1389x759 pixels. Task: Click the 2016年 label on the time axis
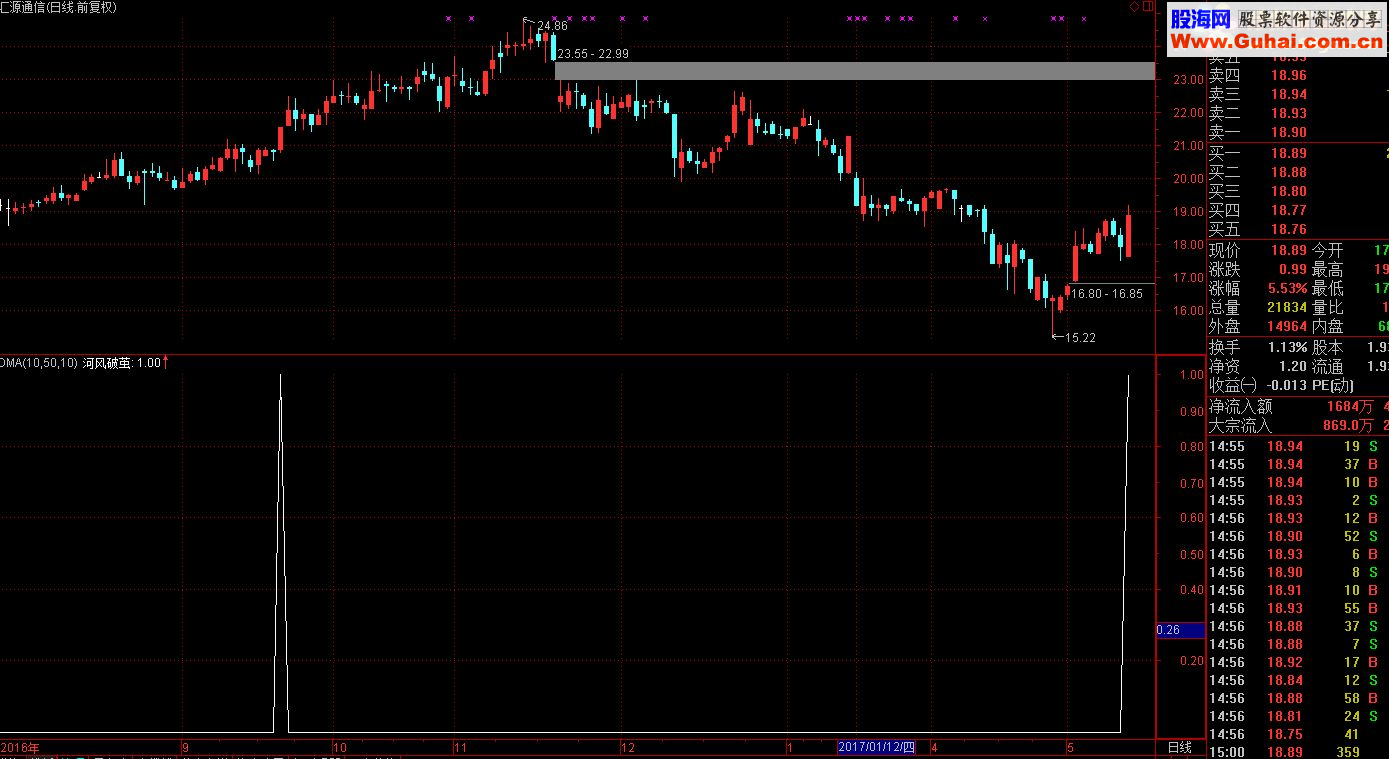coord(20,747)
